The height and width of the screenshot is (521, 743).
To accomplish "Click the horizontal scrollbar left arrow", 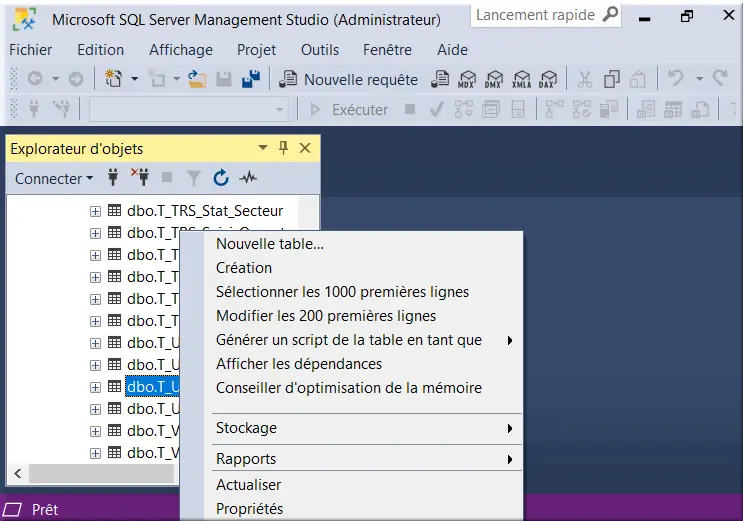I will [x=18, y=474].
